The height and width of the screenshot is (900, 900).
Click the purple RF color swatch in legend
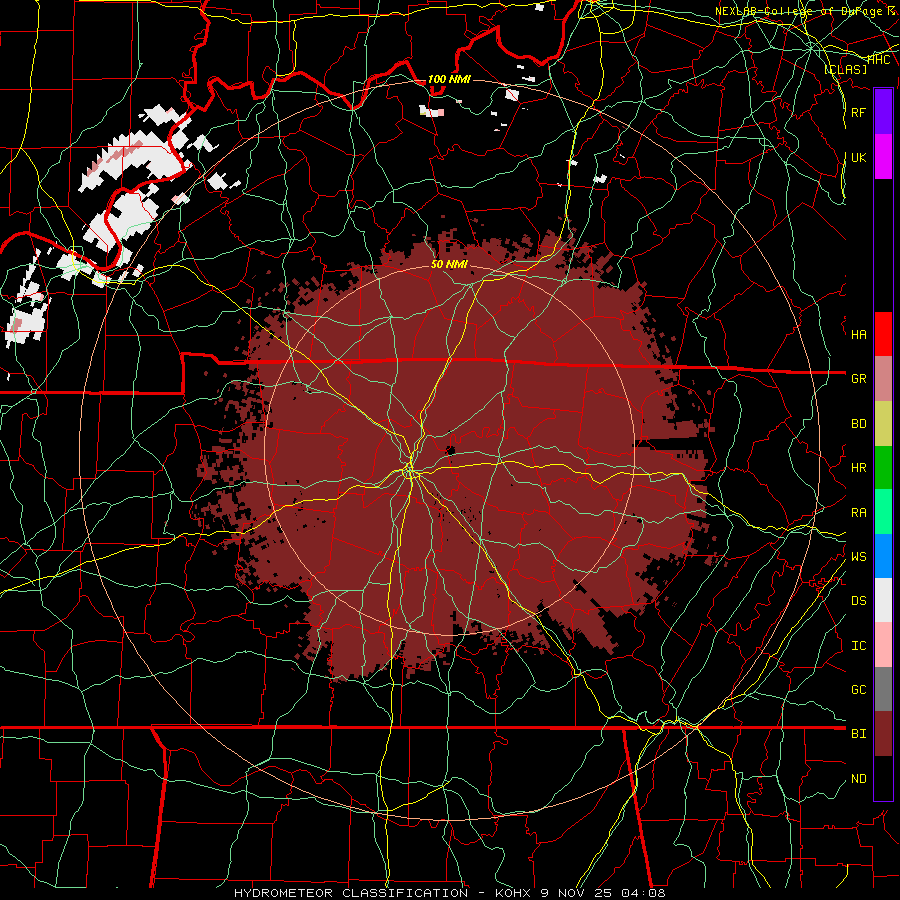pos(883,112)
